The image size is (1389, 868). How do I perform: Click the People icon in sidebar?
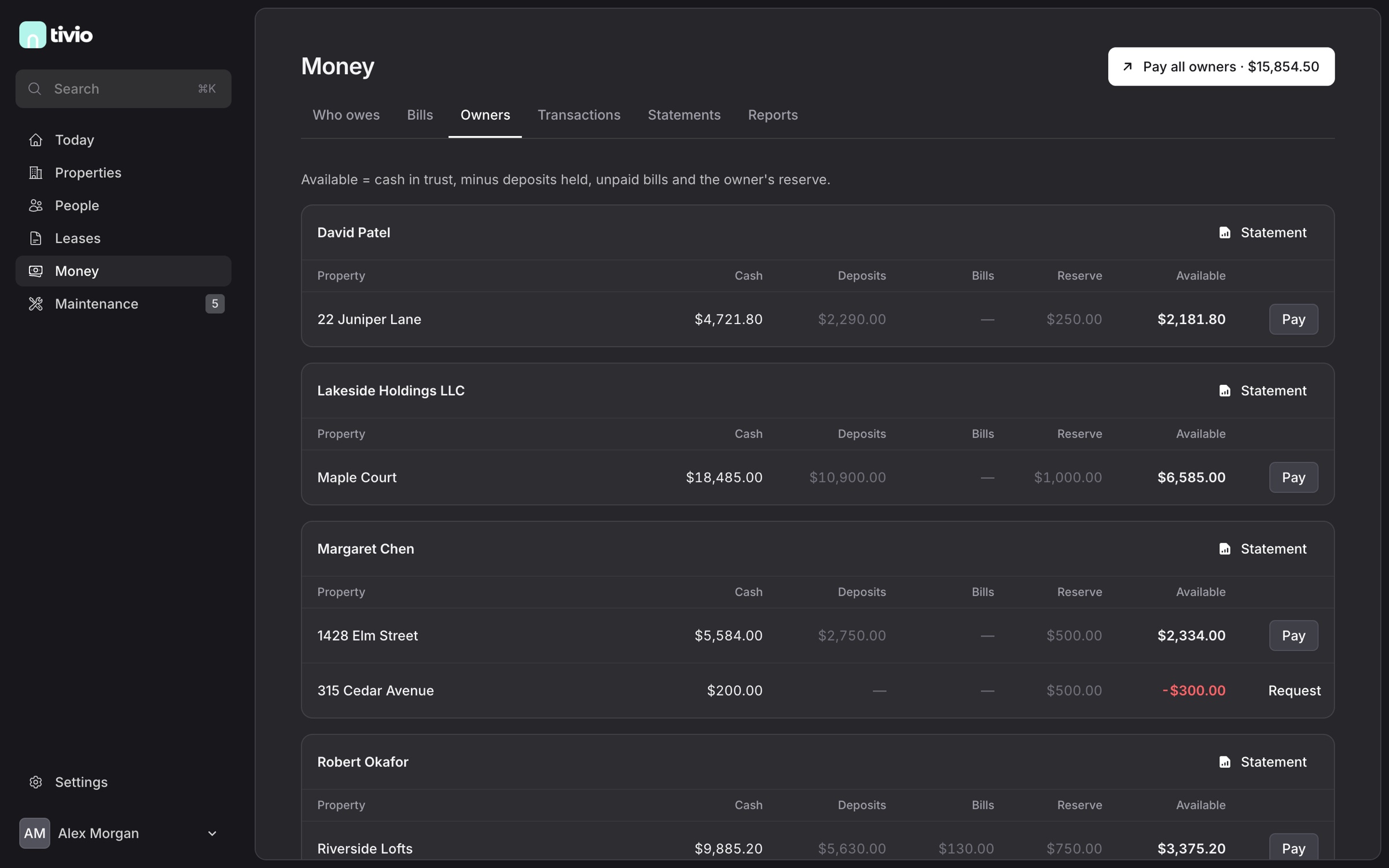36,205
